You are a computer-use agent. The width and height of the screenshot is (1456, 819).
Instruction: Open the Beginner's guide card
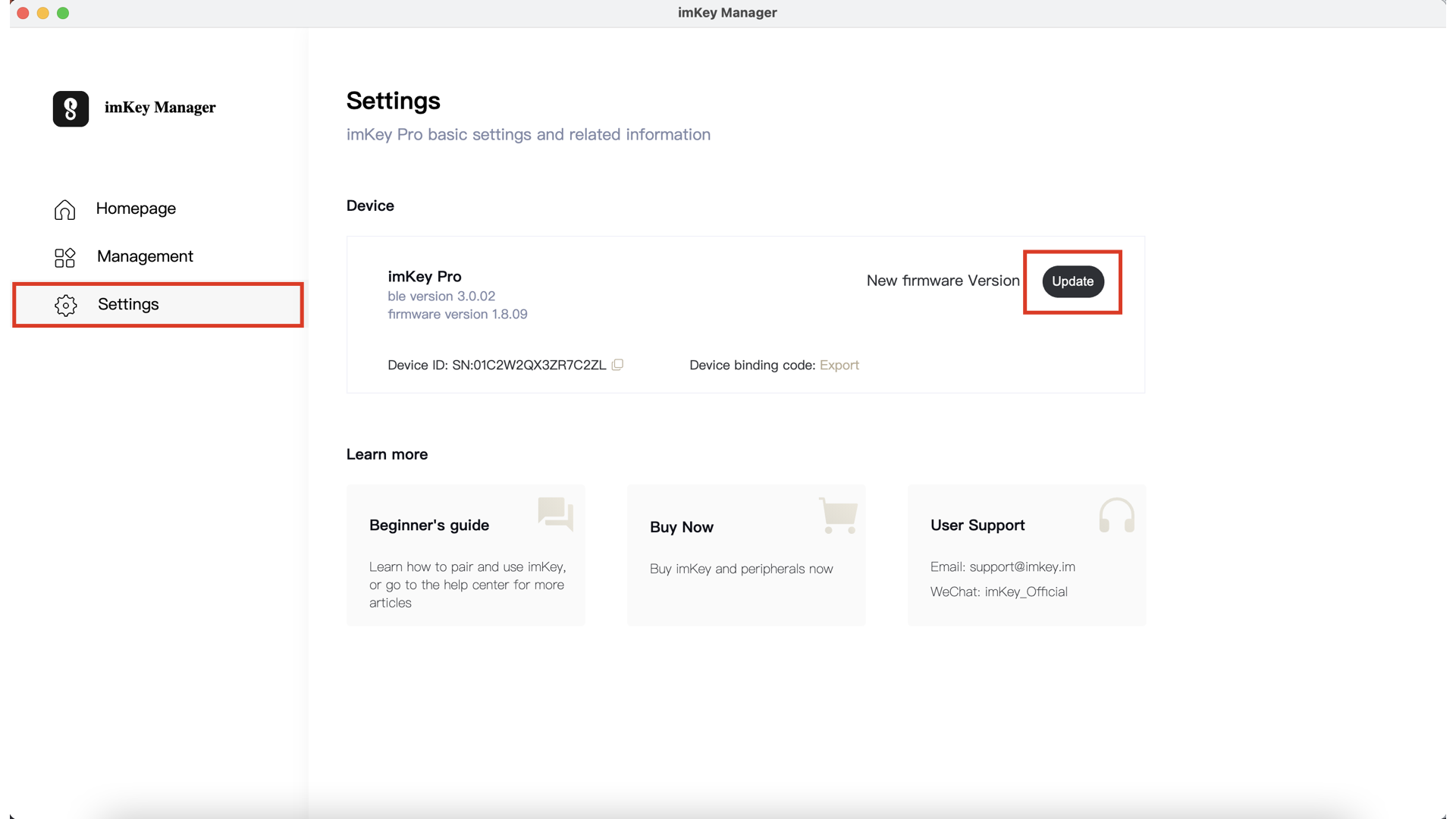(466, 555)
